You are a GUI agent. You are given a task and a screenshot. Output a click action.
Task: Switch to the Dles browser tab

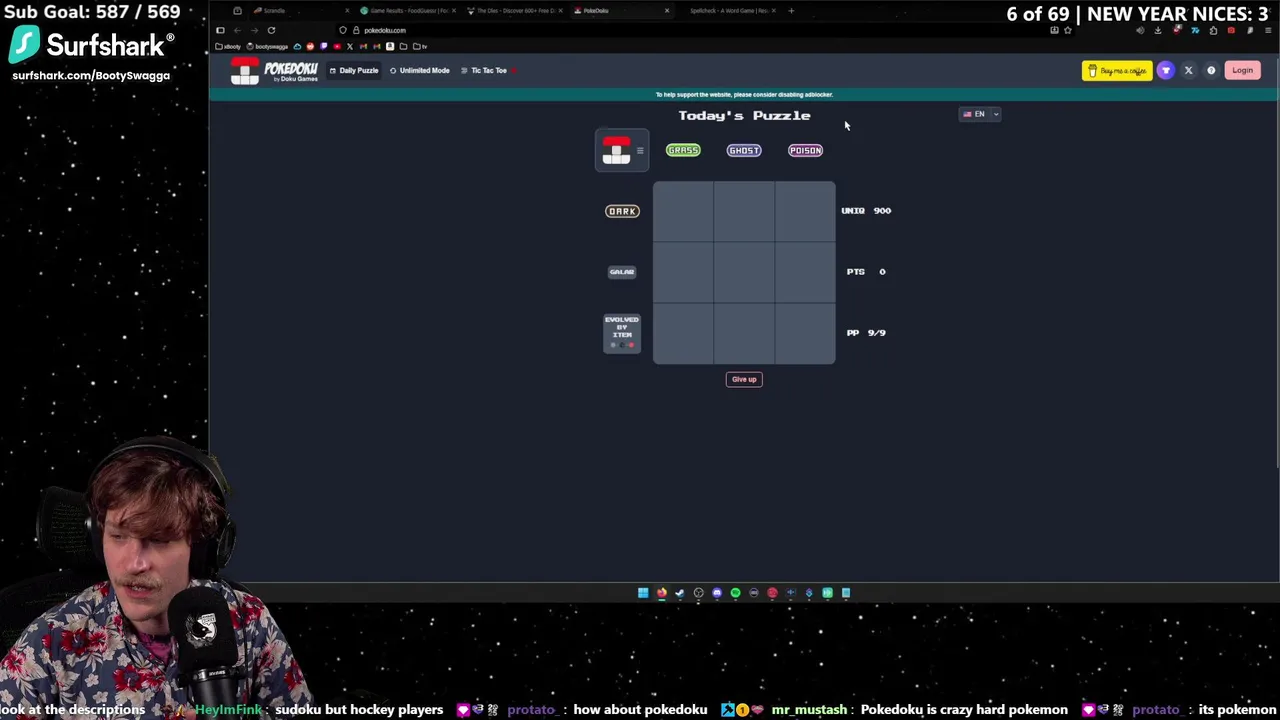(x=514, y=10)
